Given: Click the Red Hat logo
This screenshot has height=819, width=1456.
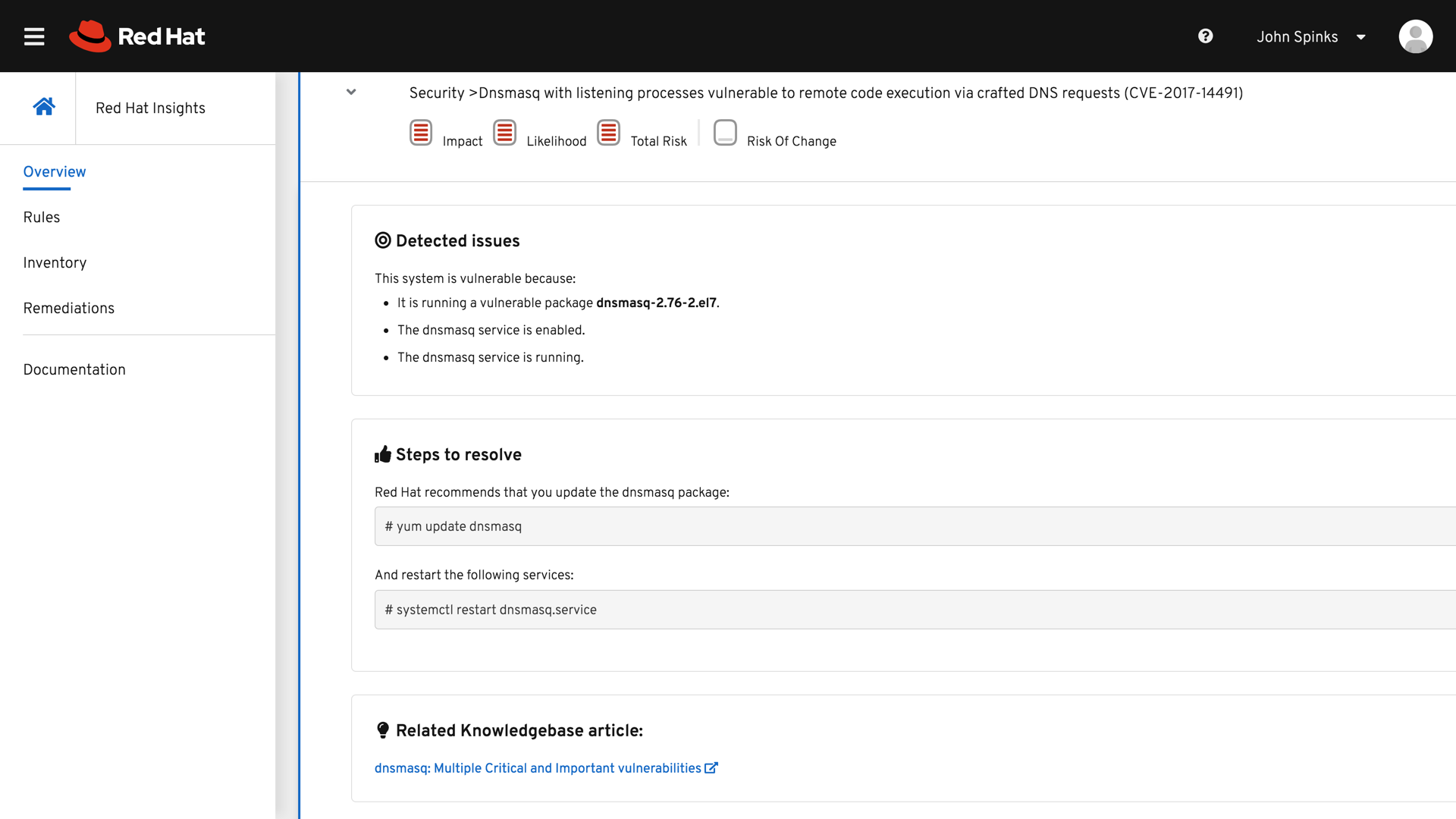Looking at the screenshot, I should pyautogui.click(x=137, y=36).
